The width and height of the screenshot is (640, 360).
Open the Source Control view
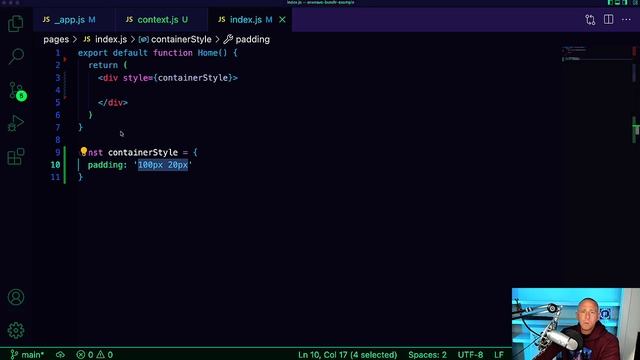tap(17, 91)
